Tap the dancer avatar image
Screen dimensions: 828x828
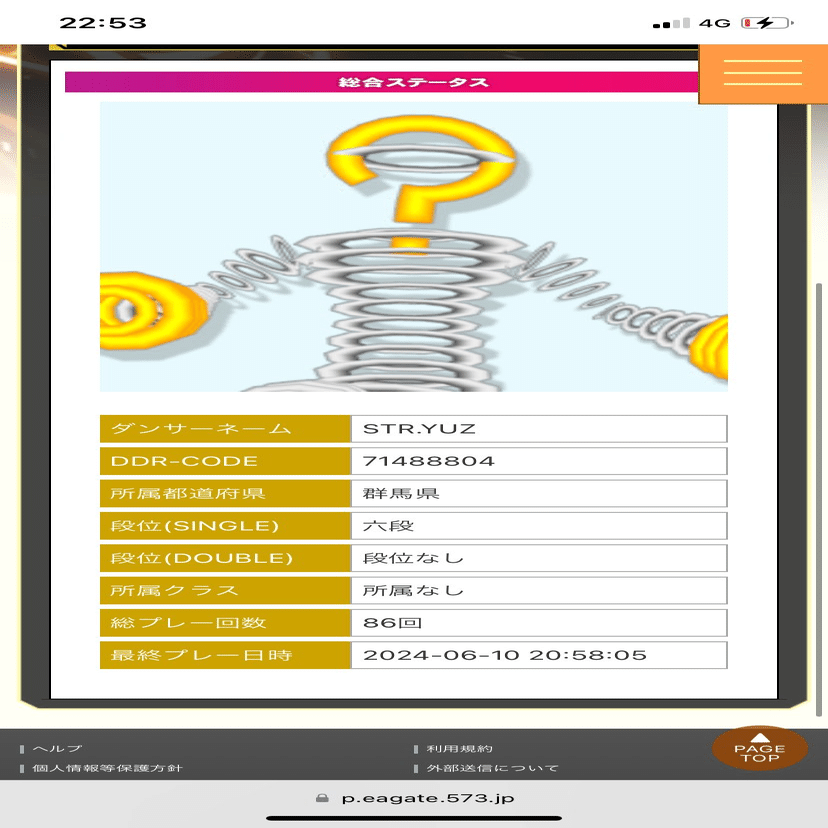[413, 247]
